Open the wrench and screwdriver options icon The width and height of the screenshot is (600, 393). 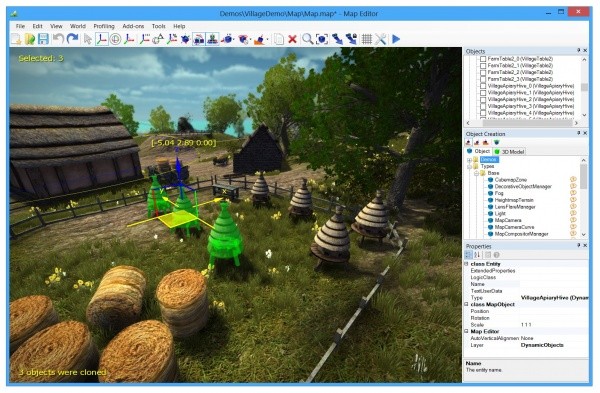click(x=380, y=39)
